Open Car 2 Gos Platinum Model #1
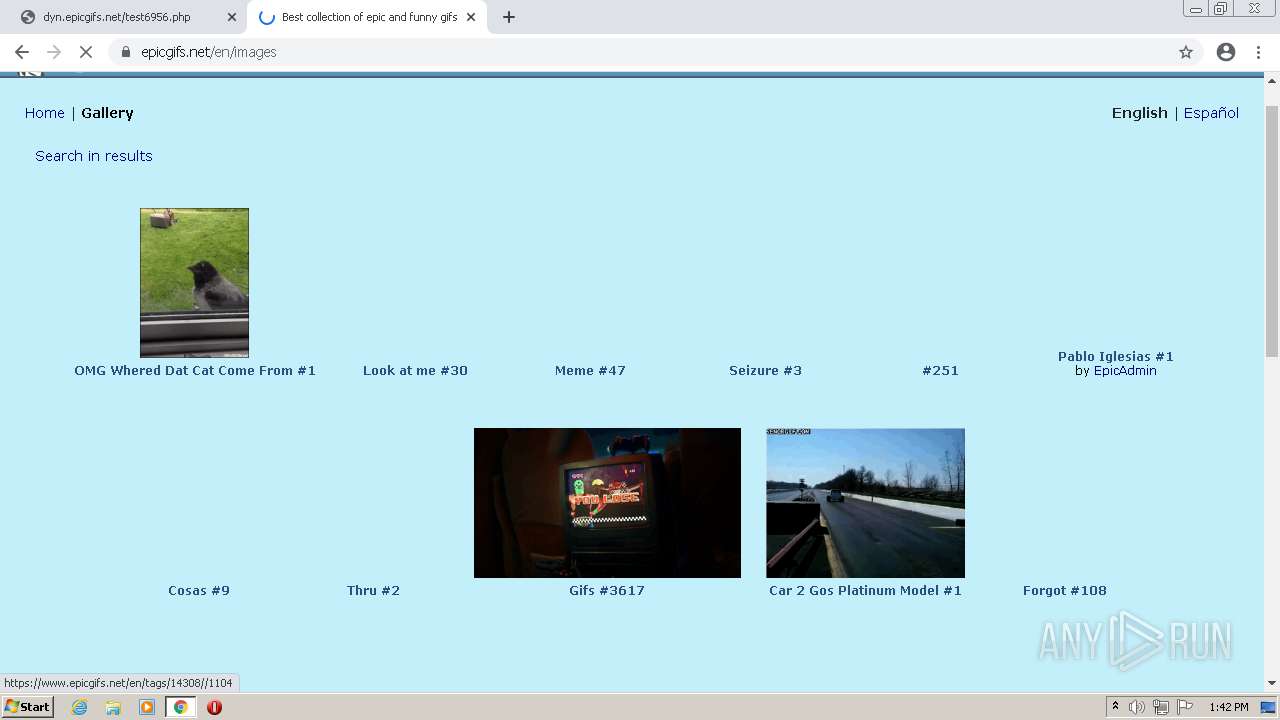The height and width of the screenshot is (720, 1280). 865,591
